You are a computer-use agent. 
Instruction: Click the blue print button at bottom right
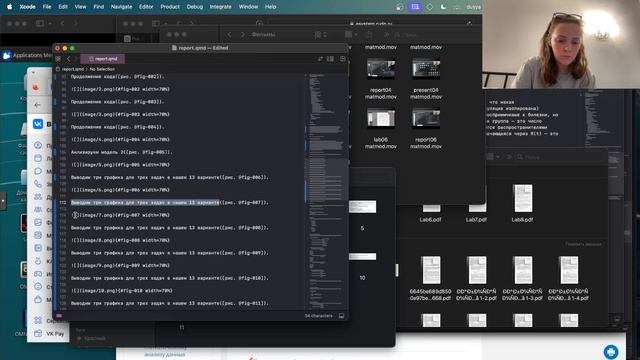pyautogui.click(x=611, y=351)
